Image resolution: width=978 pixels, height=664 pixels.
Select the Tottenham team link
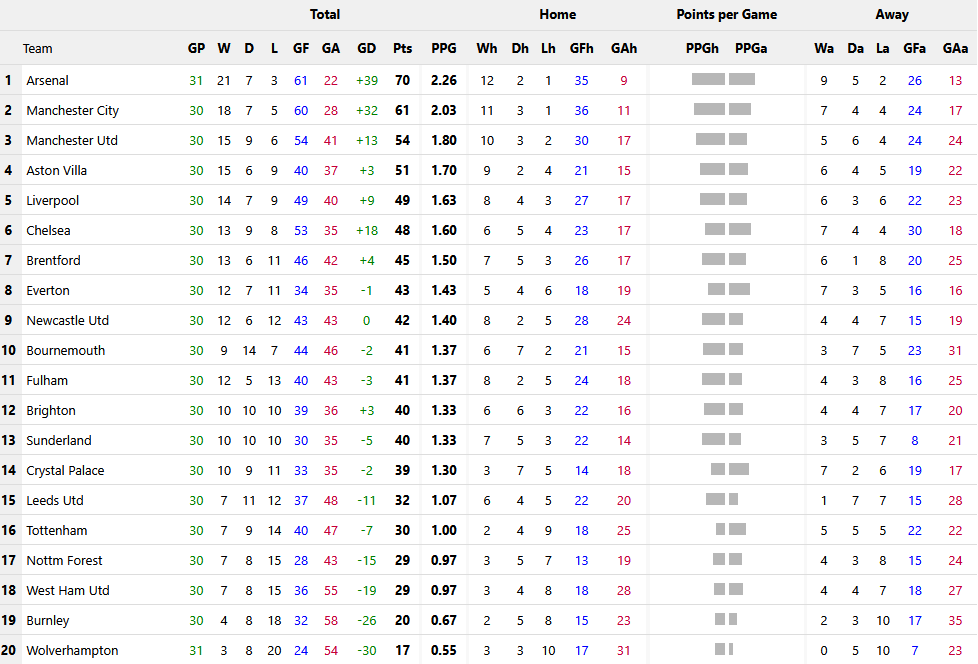point(56,530)
